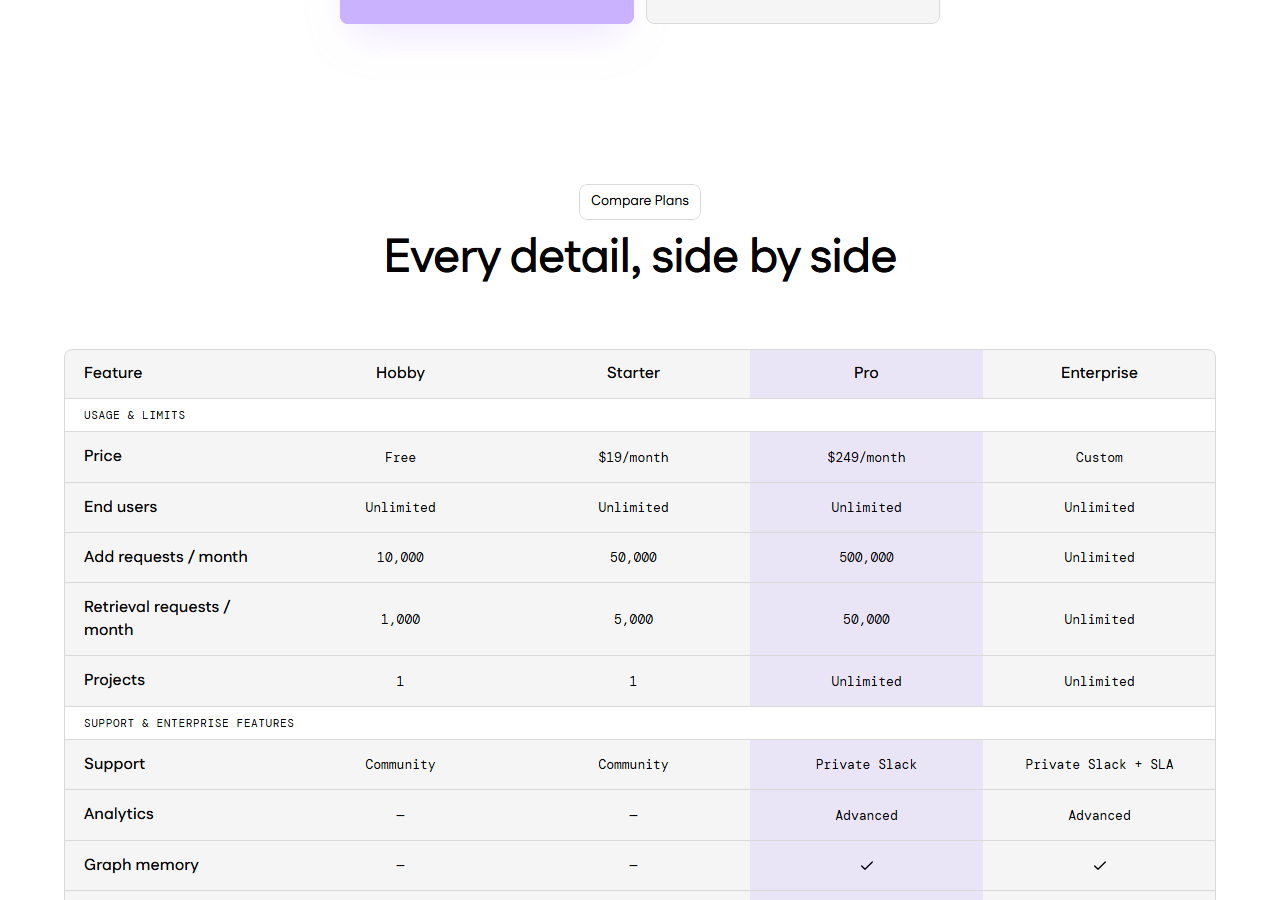Click Starter's 50,000 add requests value
The height and width of the screenshot is (900, 1280).
click(633, 557)
